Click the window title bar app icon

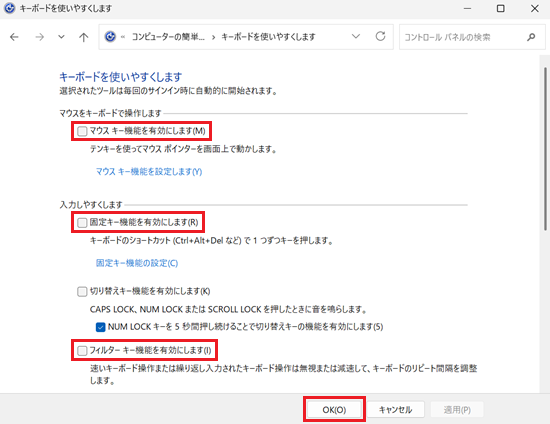tap(9, 8)
